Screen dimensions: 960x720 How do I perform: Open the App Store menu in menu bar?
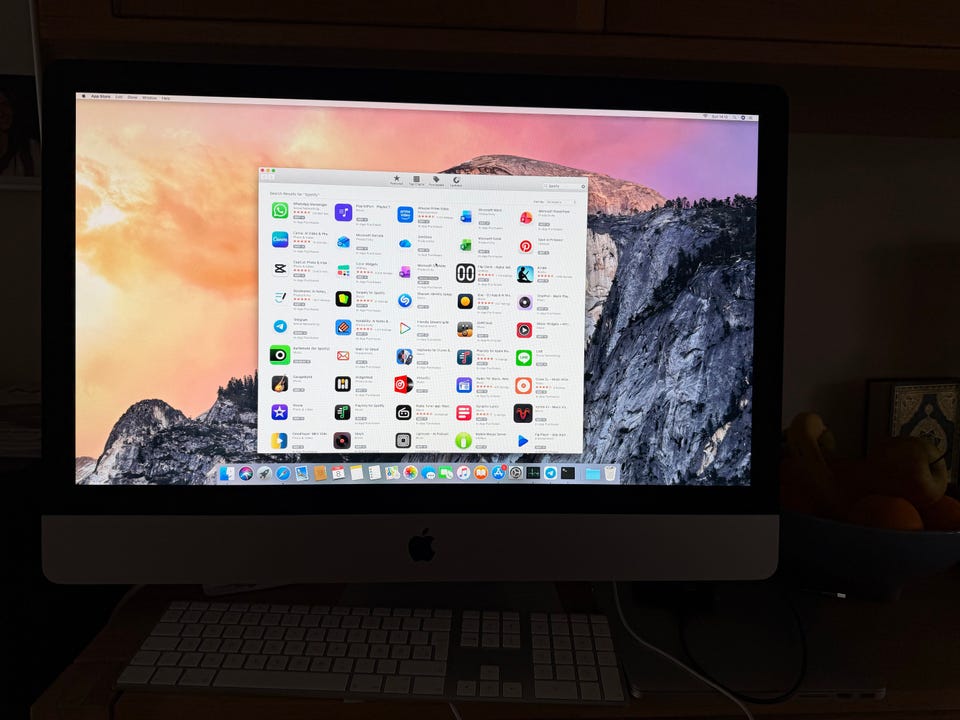click(101, 96)
